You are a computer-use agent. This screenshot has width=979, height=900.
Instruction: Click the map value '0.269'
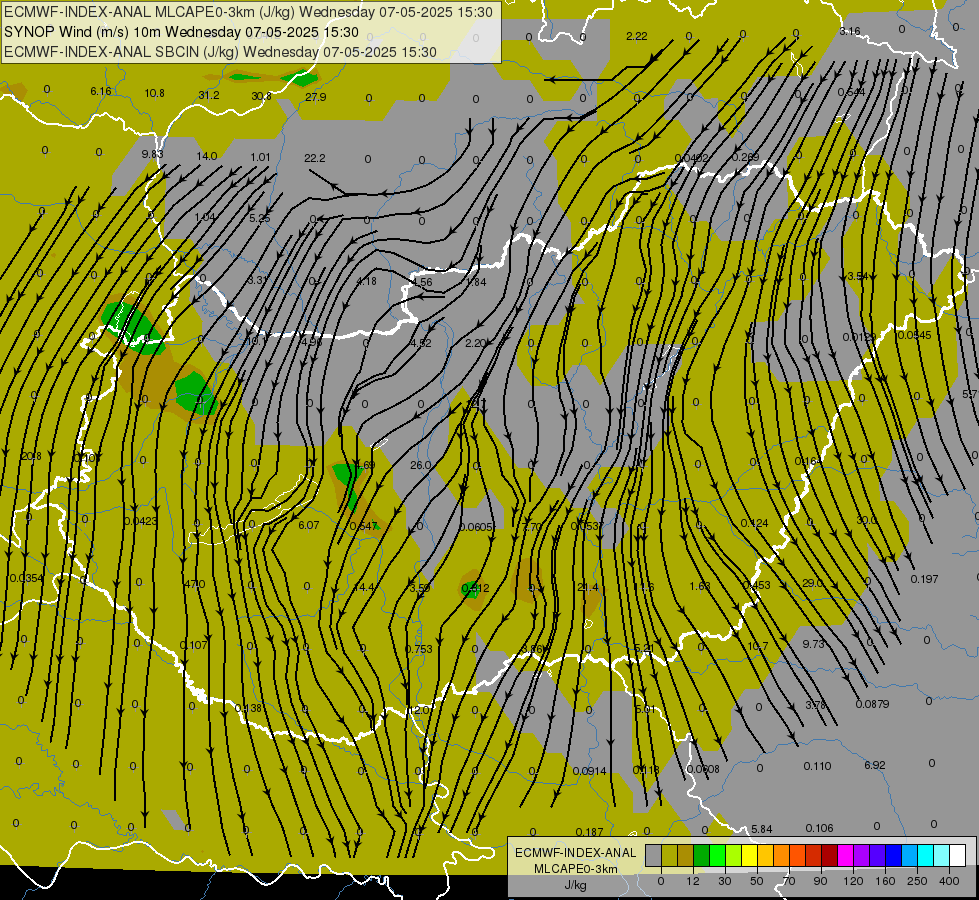click(x=745, y=157)
